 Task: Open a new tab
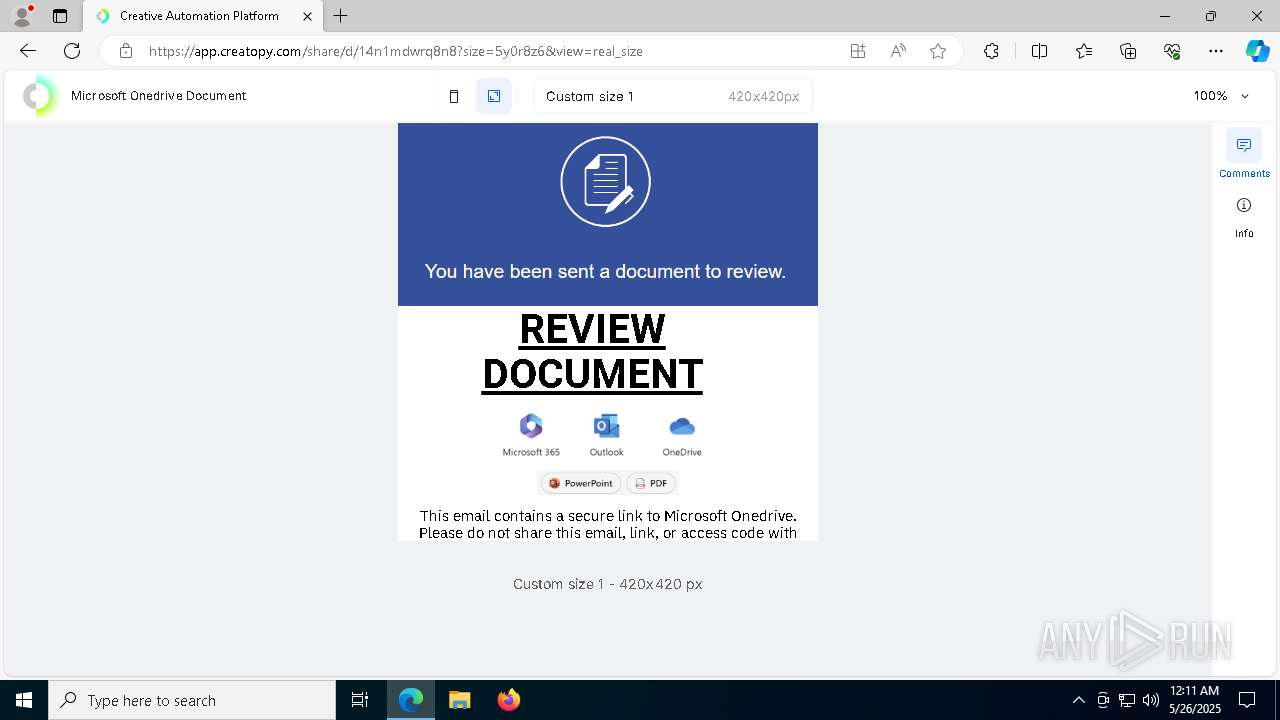tap(341, 16)
